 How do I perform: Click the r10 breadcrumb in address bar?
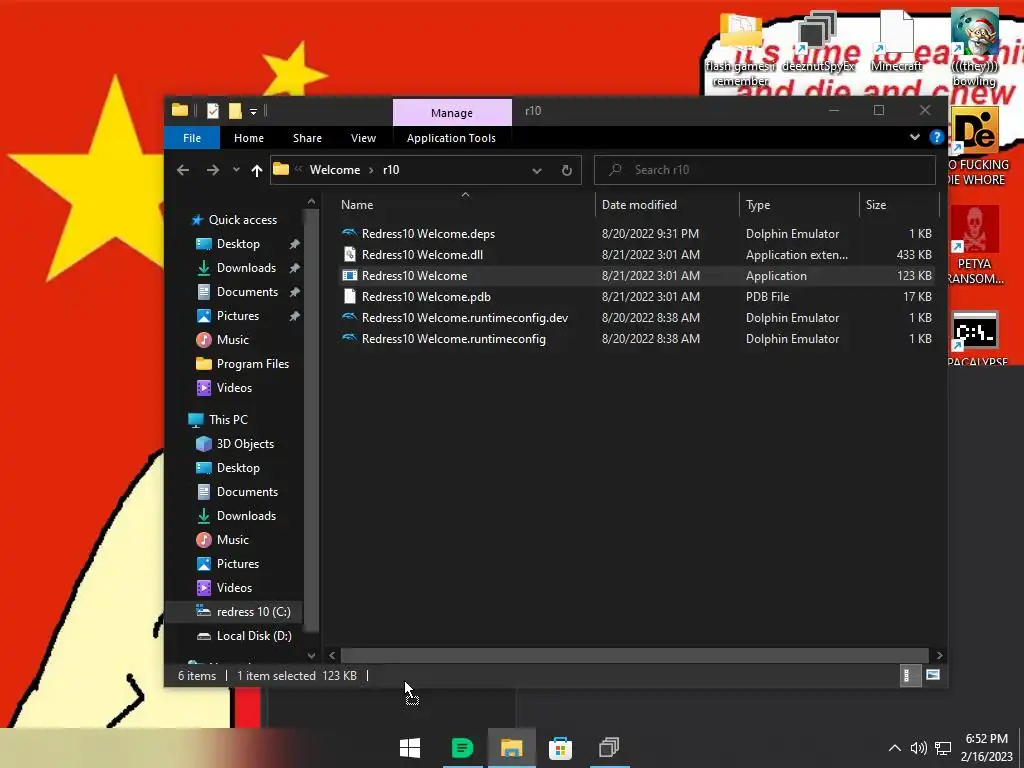[391, 170]
